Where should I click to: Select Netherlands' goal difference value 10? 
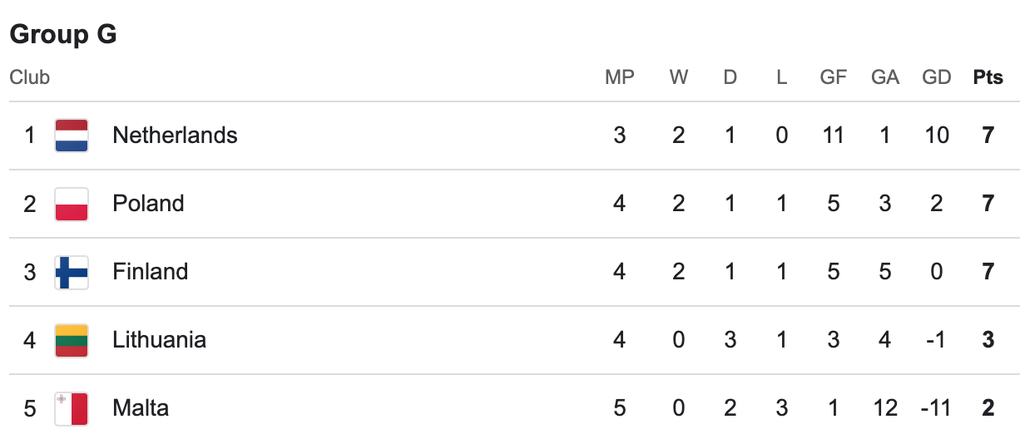click(x=937, y=135)
